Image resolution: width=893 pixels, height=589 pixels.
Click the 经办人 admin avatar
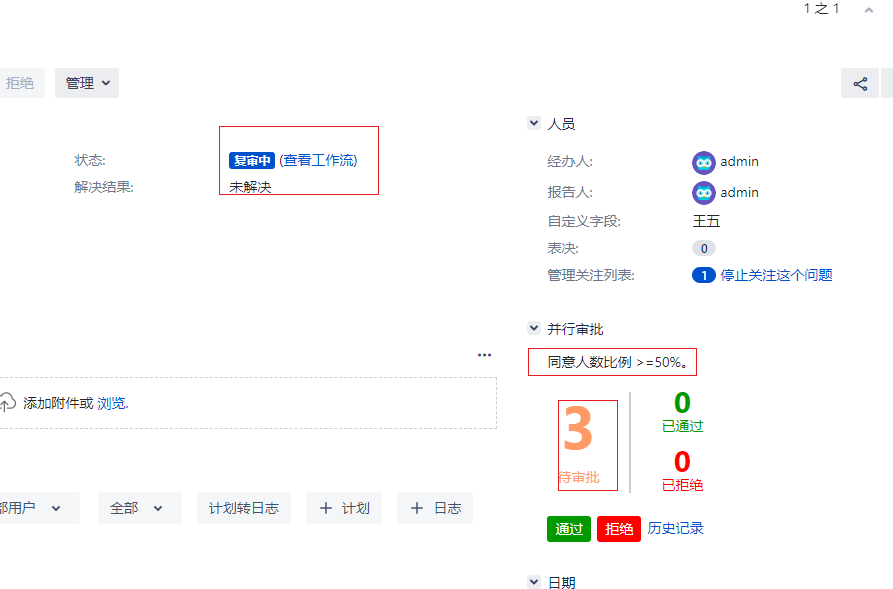704,162
